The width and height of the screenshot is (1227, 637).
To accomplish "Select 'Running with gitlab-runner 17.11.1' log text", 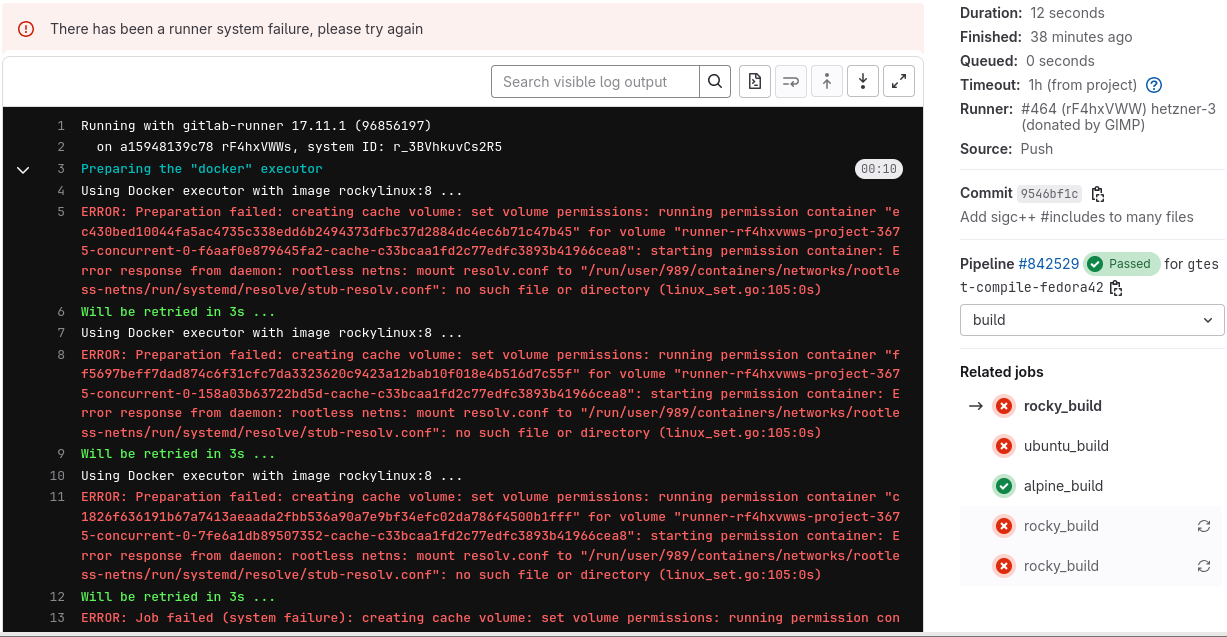I will (x=256, y=126).
